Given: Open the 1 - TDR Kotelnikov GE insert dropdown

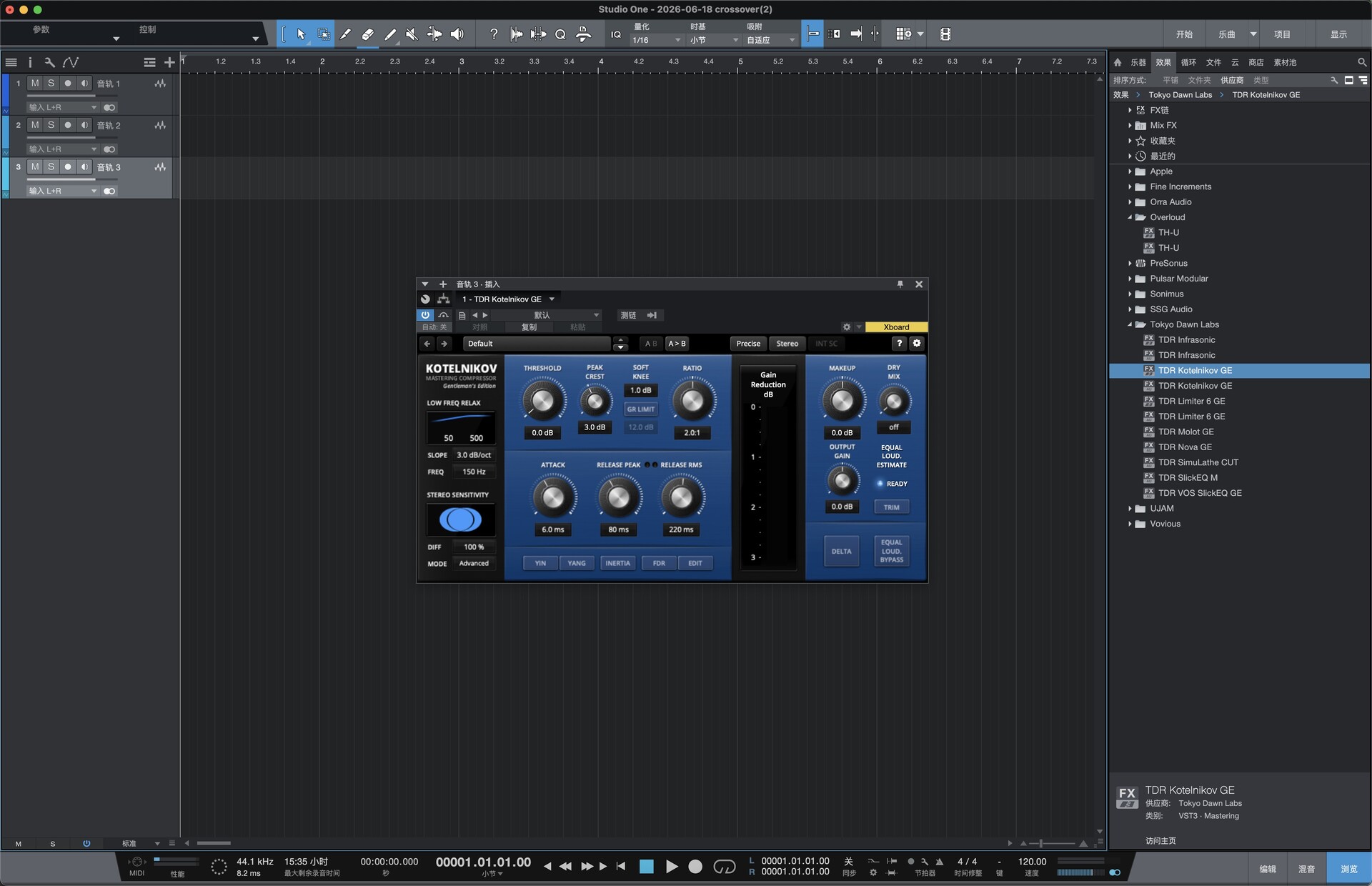Looking at the screenshot, I should point(507,299).
